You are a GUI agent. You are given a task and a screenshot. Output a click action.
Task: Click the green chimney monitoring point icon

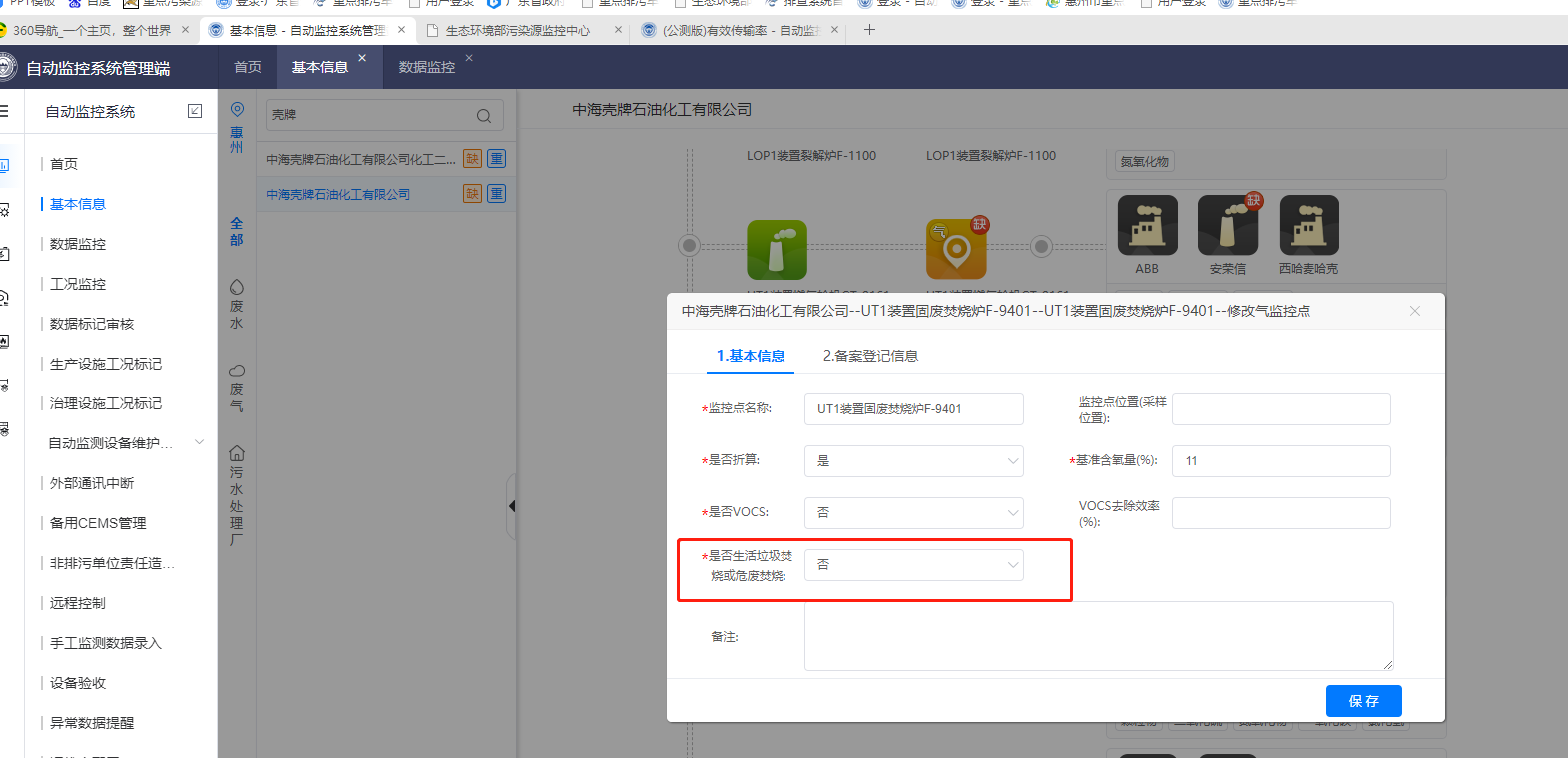click(777, 249)
